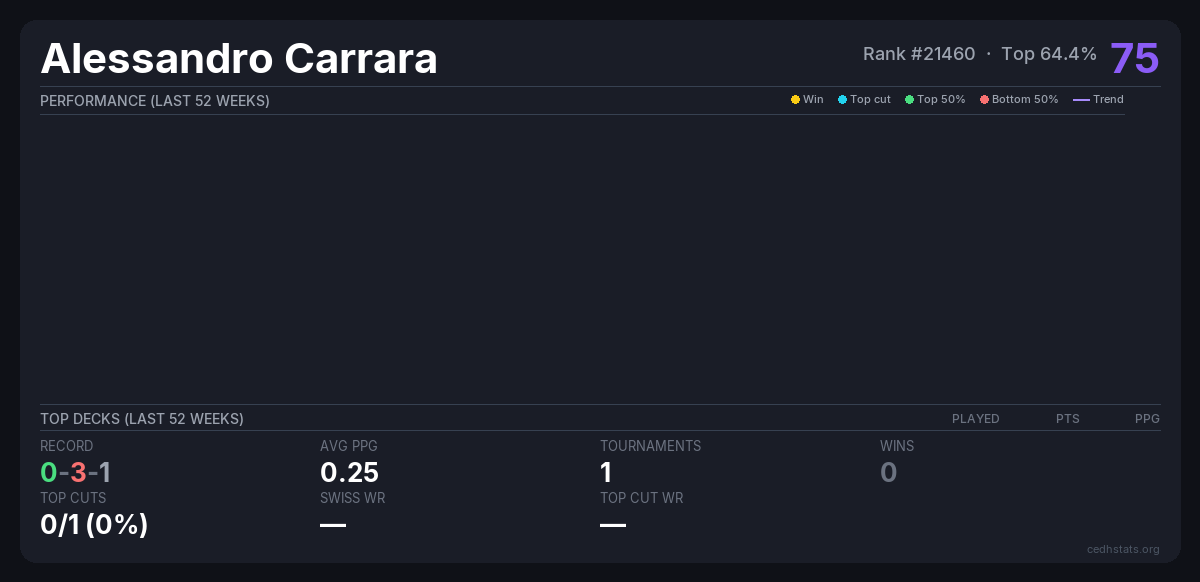
Task: Select the Top Decks (Last 52 Weeks) header
Action: click(142, 419)
